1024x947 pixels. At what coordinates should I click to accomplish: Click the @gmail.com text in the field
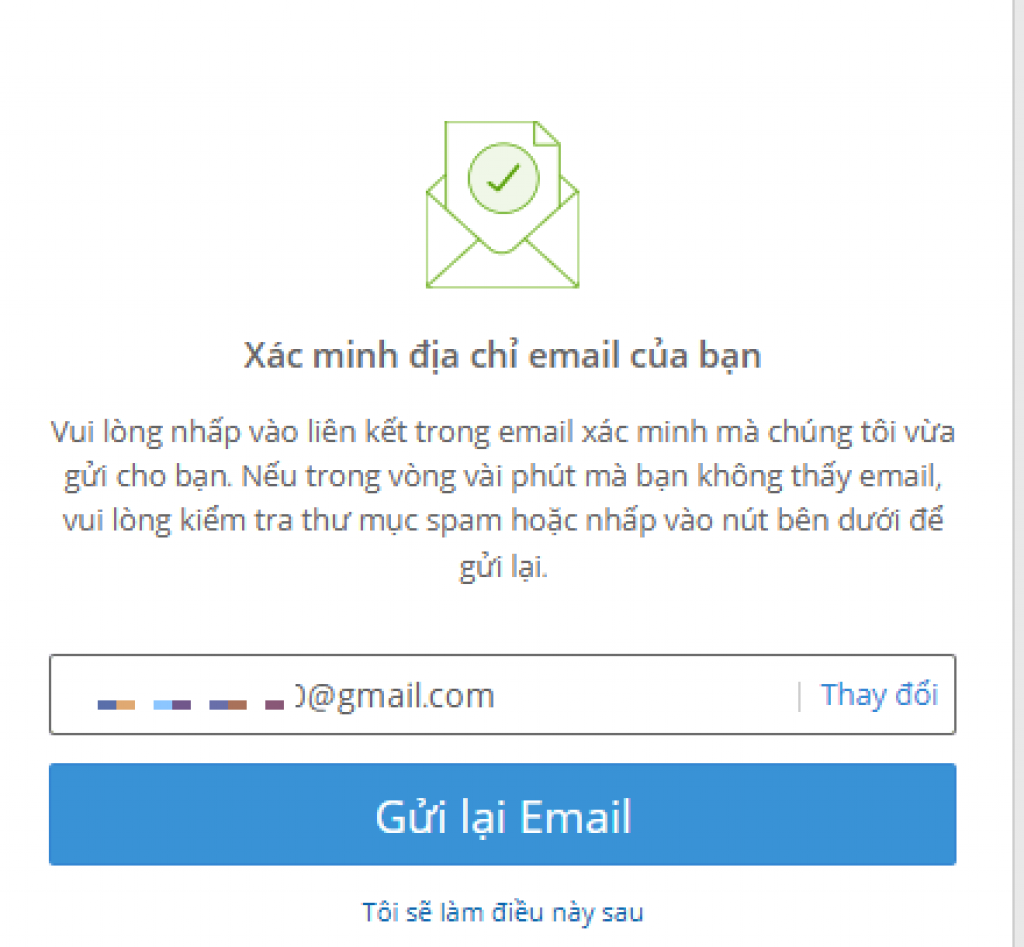[x=400, y=696]
